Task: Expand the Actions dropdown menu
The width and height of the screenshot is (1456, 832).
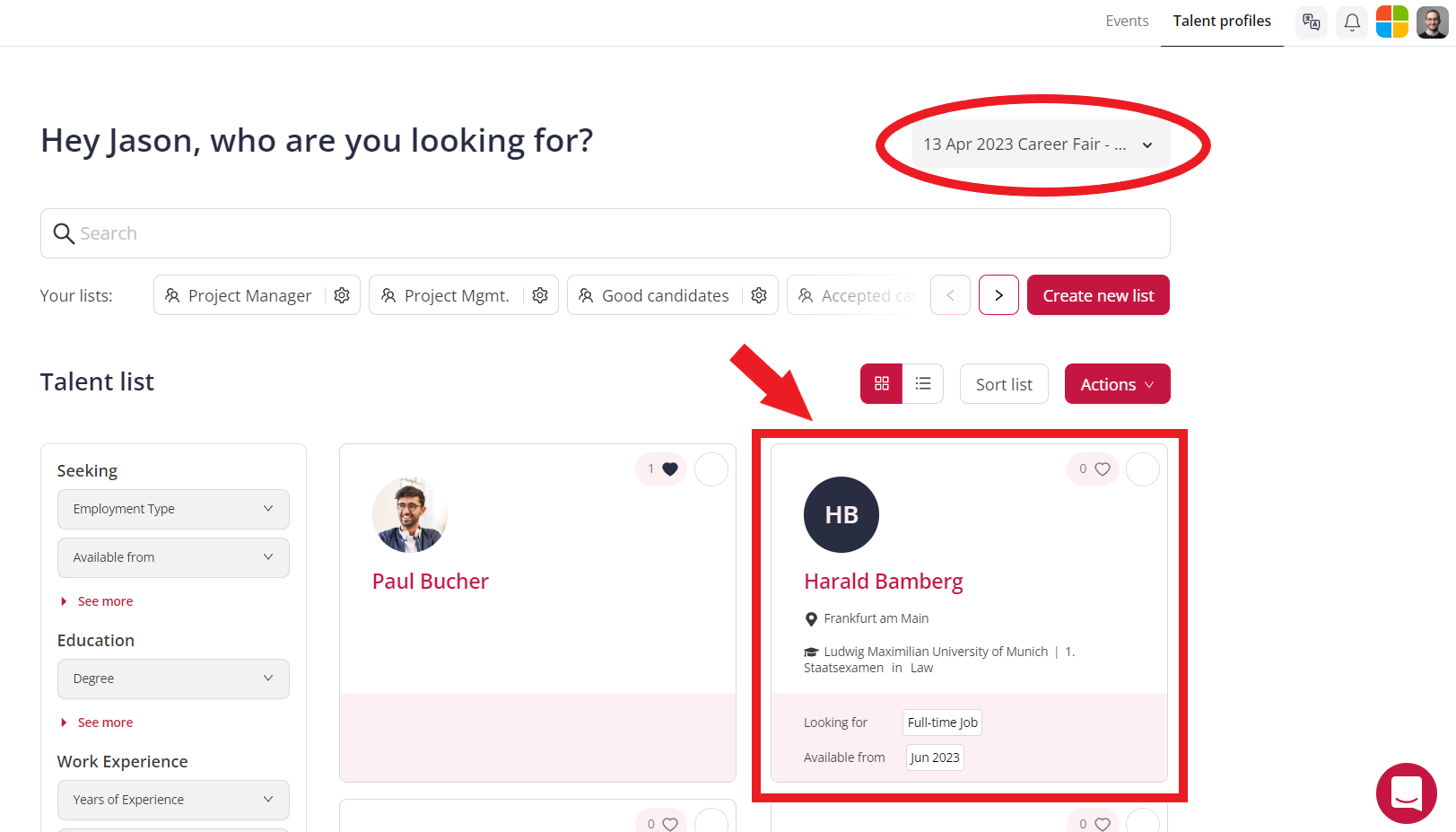Action: [x=1117, y=384]
